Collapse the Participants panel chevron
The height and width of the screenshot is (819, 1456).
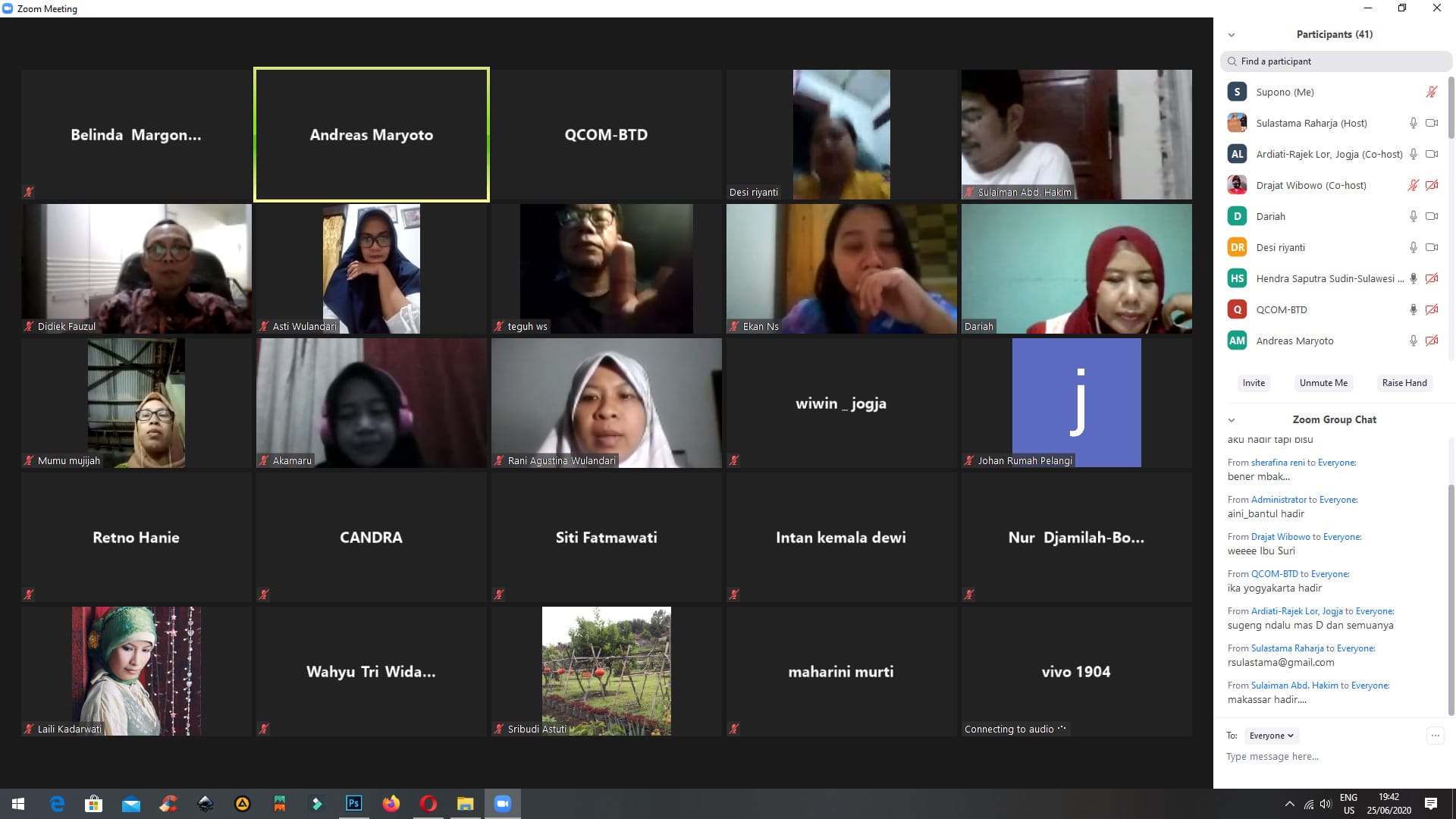coord(1232,35)
